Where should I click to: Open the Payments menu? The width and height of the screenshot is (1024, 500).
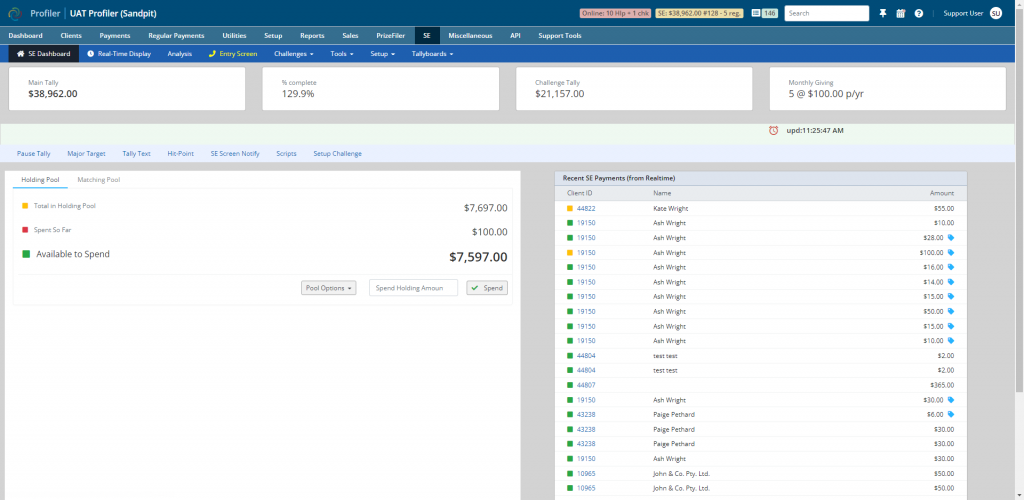[115, 35]
